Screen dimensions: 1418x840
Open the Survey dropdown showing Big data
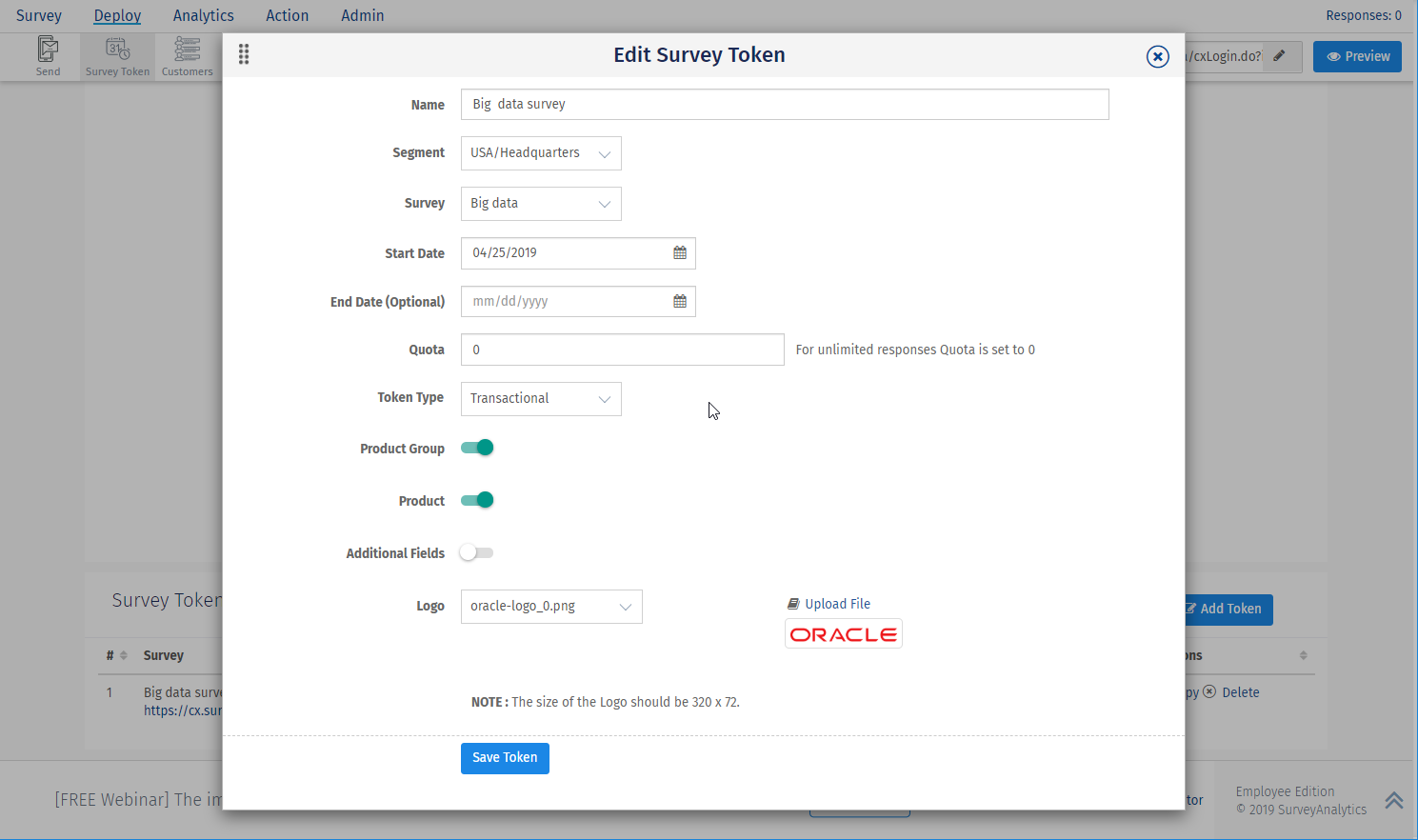(540, 203)
